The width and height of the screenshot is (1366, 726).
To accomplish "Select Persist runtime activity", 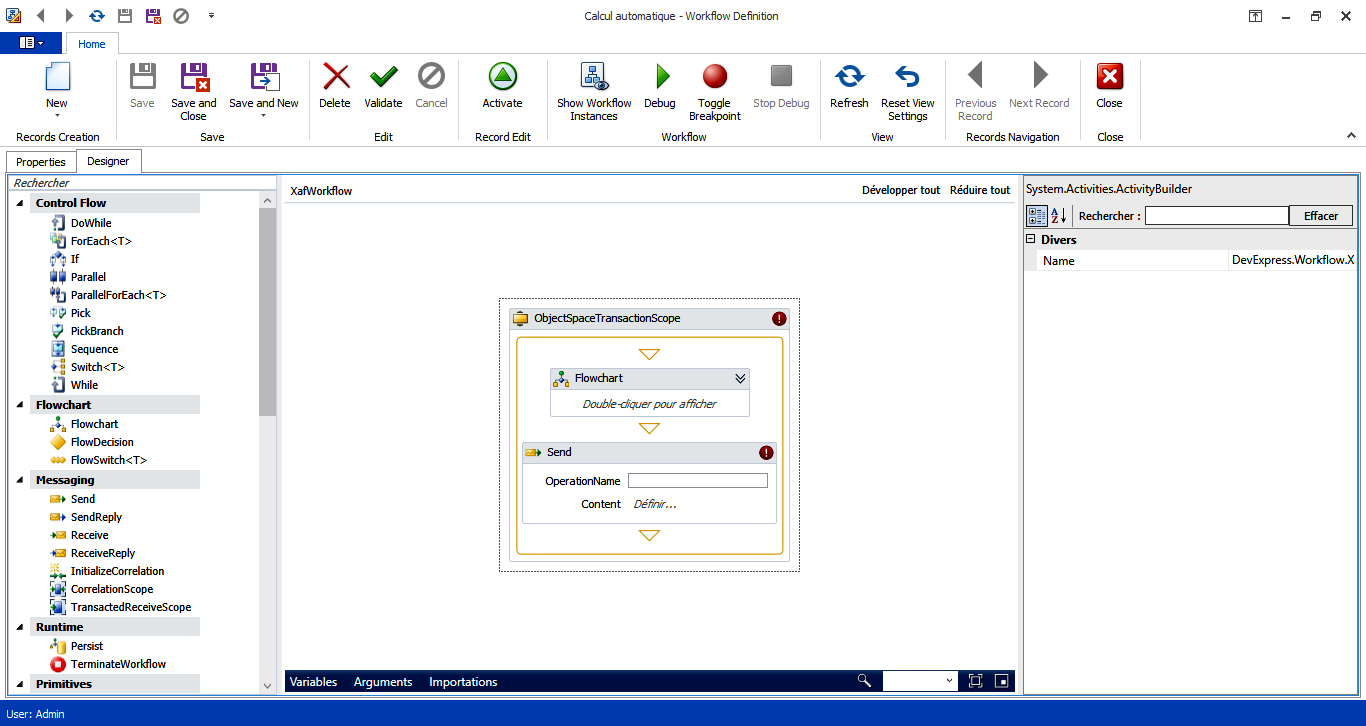I will point(77,646).
